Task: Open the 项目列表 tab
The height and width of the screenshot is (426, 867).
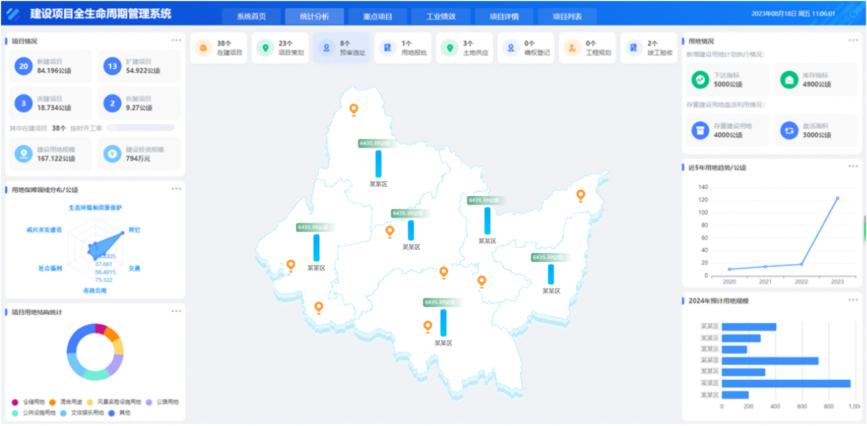Action: coord(567,16)
